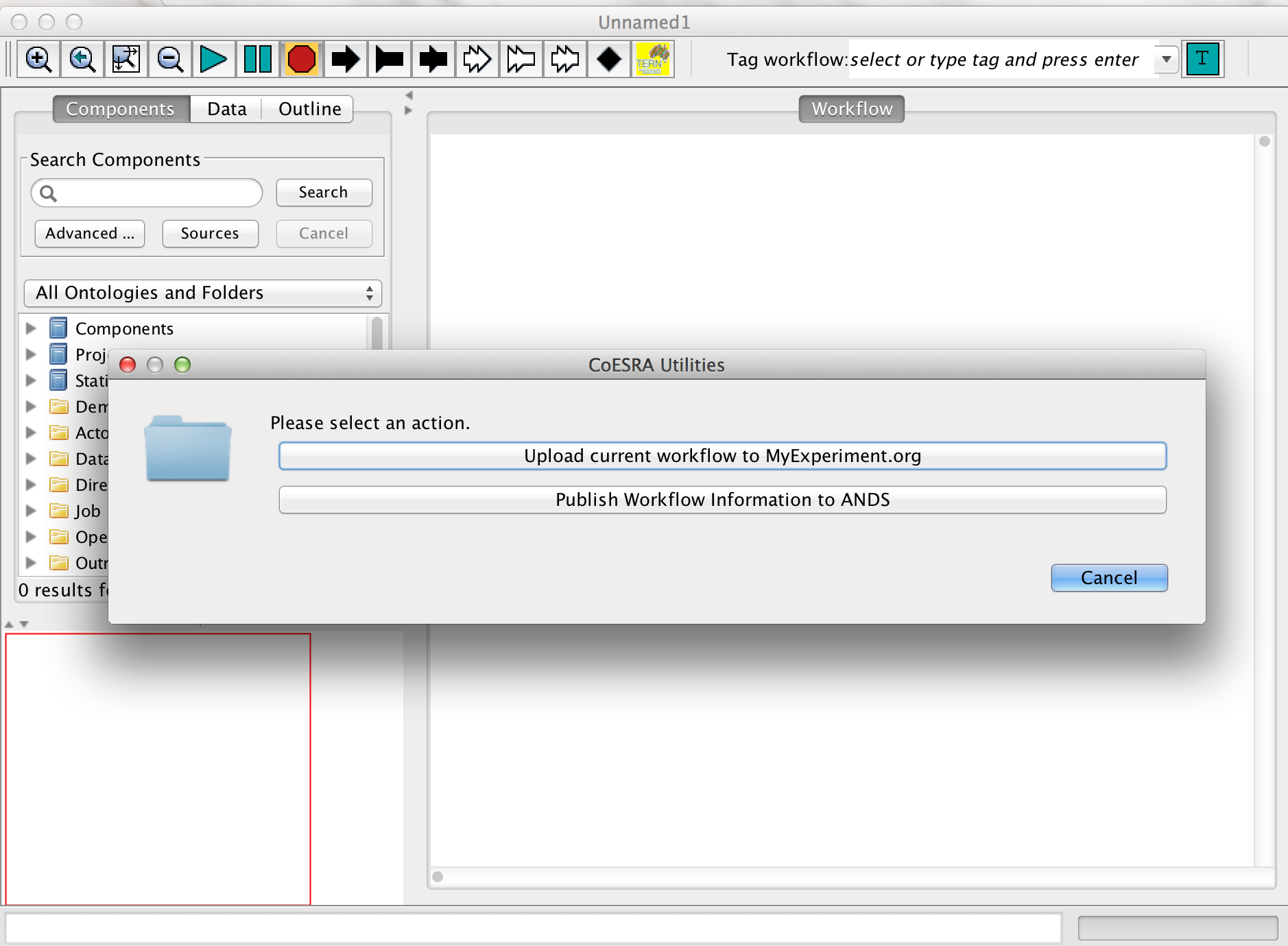This screenshot has width=1288, height=946.
Task: Click the white outlined left-arrow port icon
Action: point(564,59)
